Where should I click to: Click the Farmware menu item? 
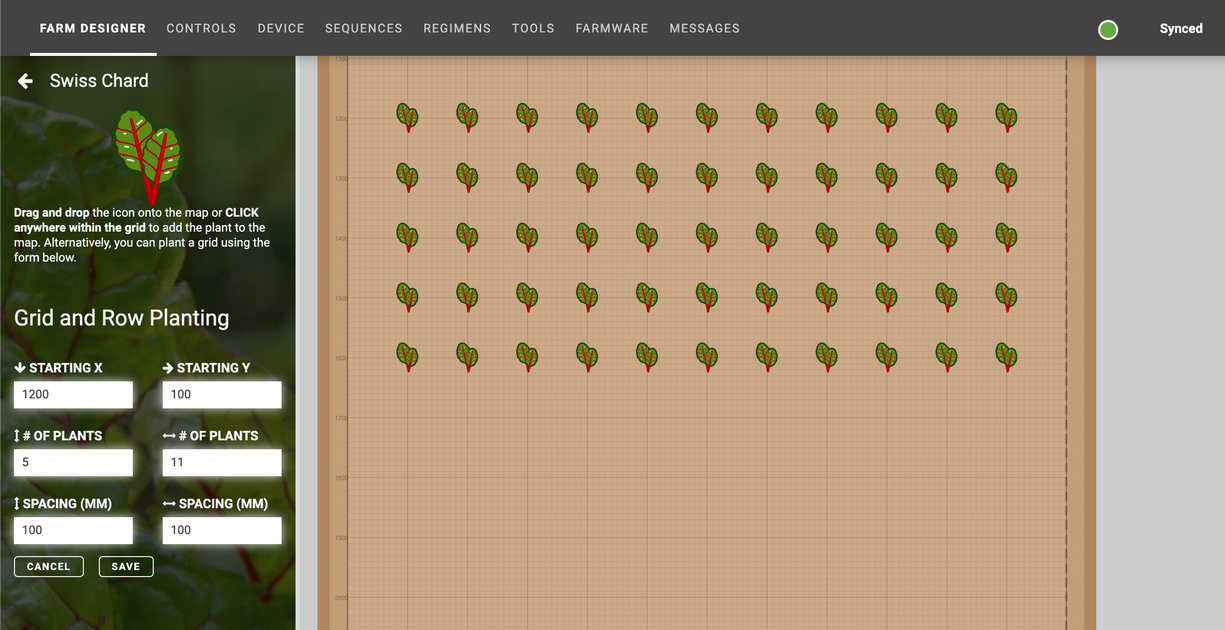611,28
